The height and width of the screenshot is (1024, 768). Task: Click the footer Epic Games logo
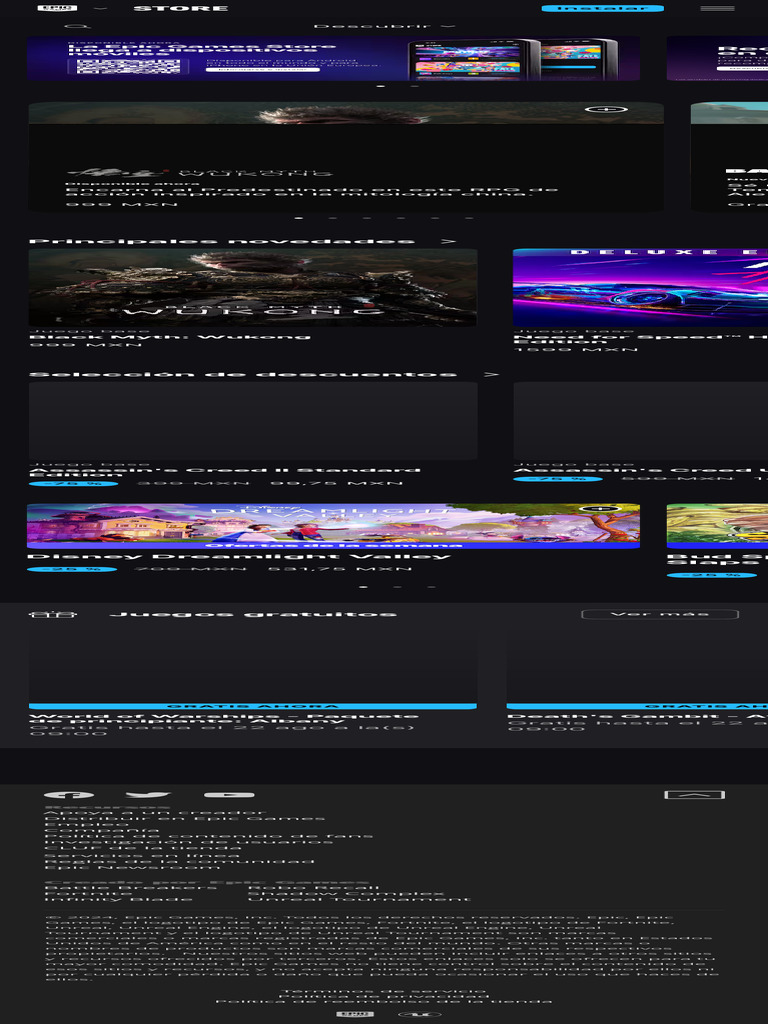tap(355, 1015)
